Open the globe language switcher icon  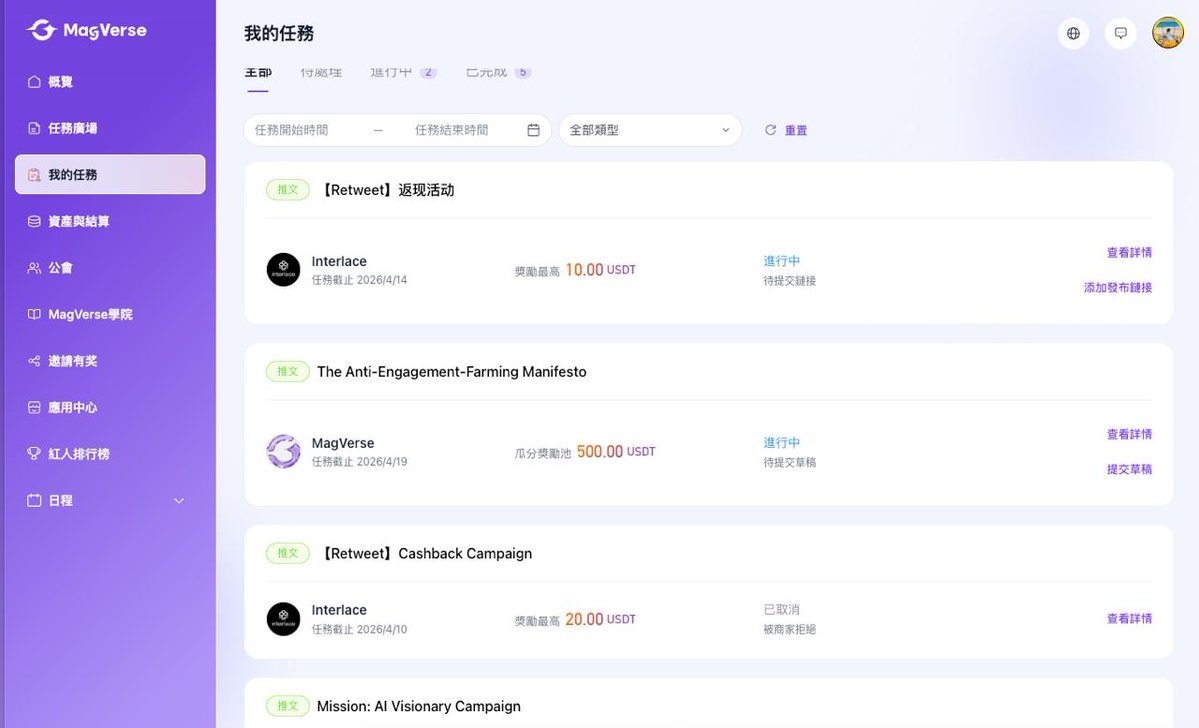(x=1073, y=33)
